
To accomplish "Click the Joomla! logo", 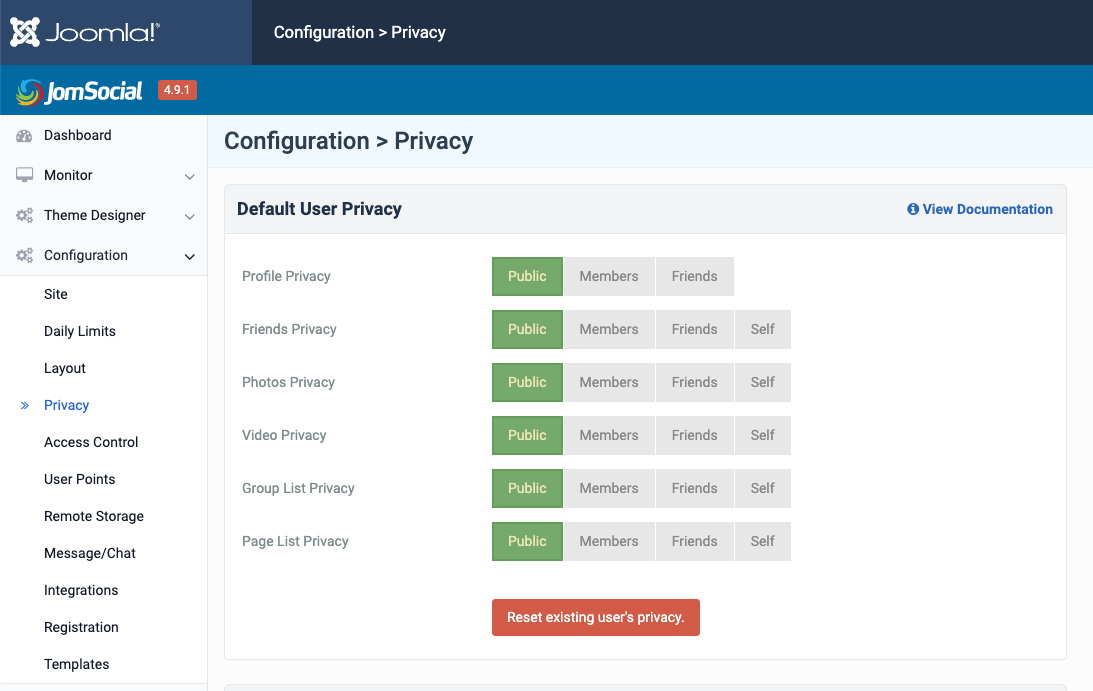I will click(85, 32).
